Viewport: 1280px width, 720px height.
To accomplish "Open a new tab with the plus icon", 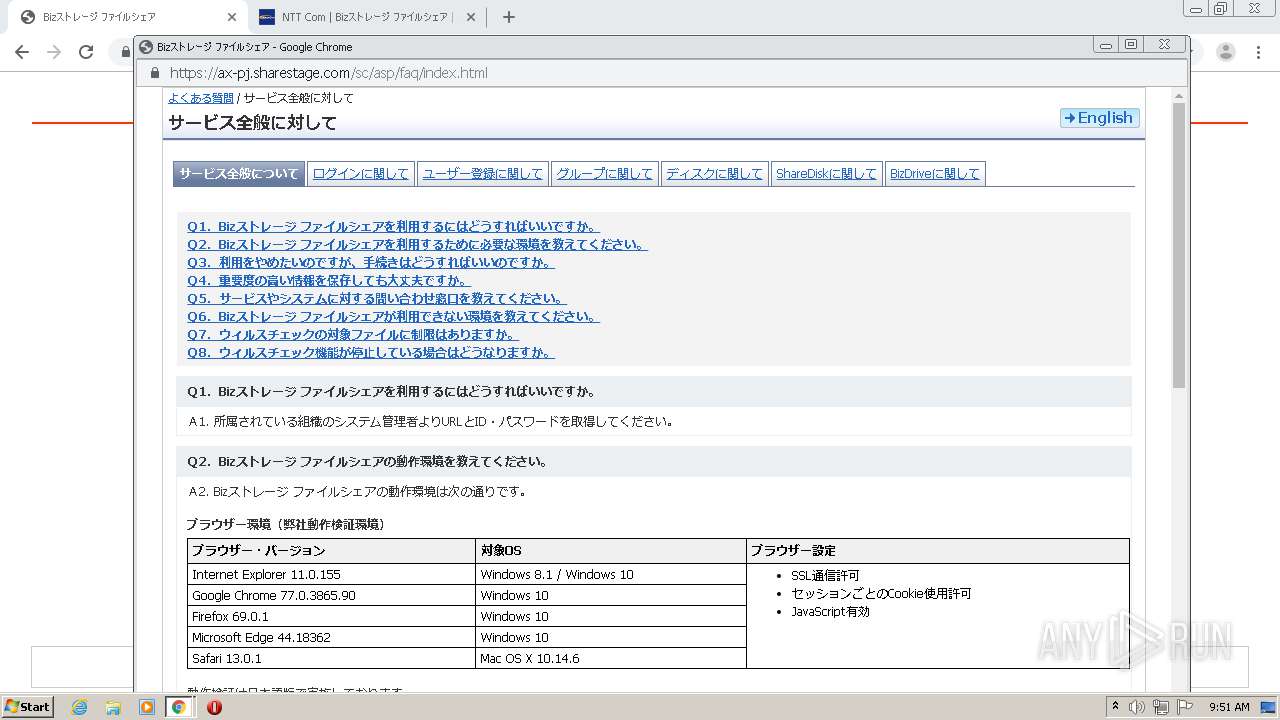I will (x=508, y=17).
